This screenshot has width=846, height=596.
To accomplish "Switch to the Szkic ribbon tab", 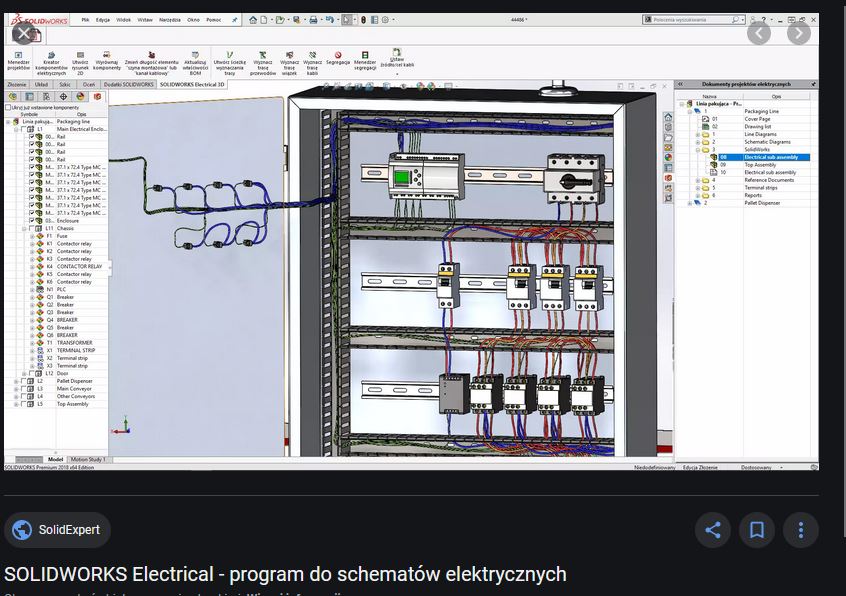I will point(65,85).
